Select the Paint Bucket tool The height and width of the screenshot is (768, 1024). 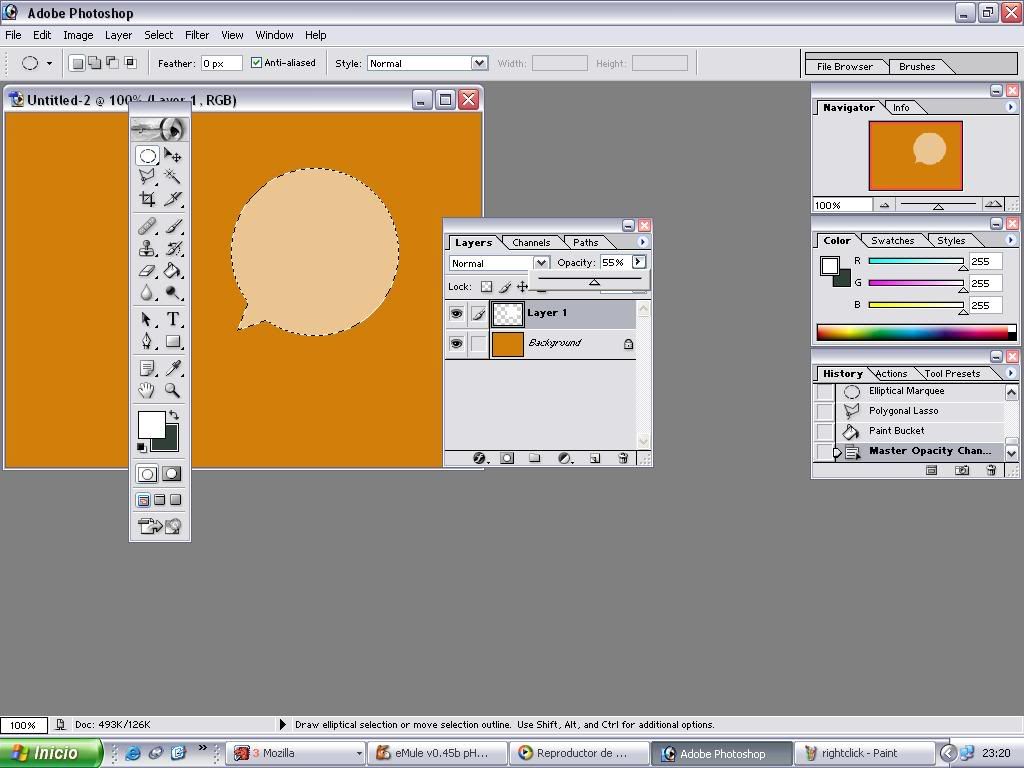coord(173,271)
